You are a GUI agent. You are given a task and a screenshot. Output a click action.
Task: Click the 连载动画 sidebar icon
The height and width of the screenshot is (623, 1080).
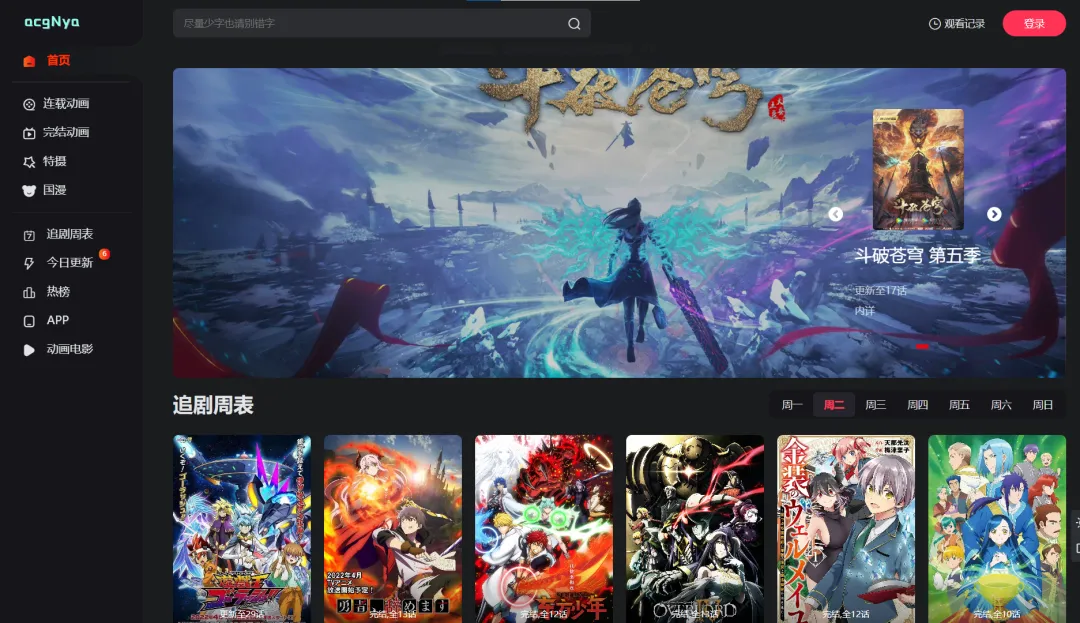[29, 104]
